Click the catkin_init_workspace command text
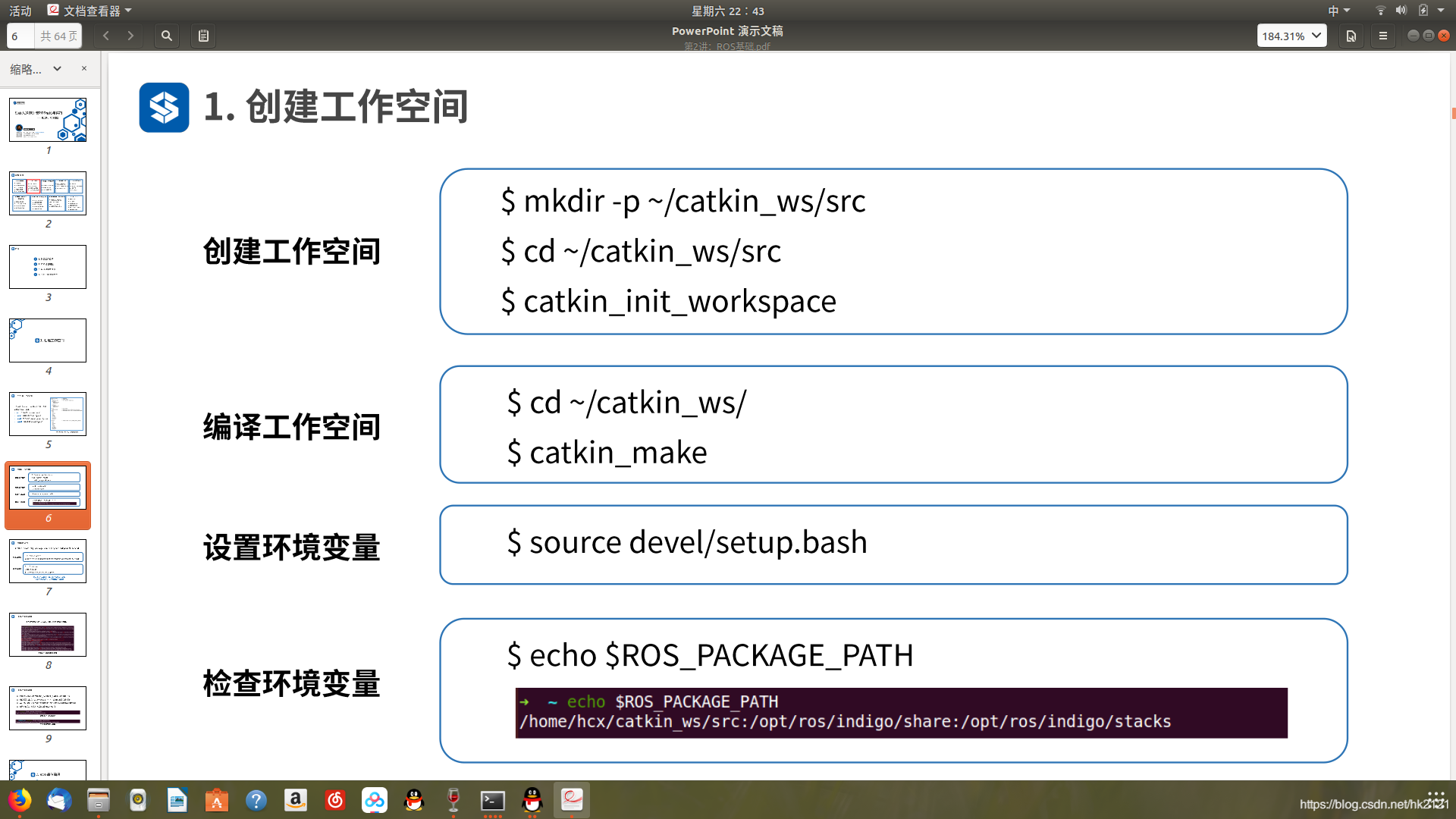 (x=668, y=301)
